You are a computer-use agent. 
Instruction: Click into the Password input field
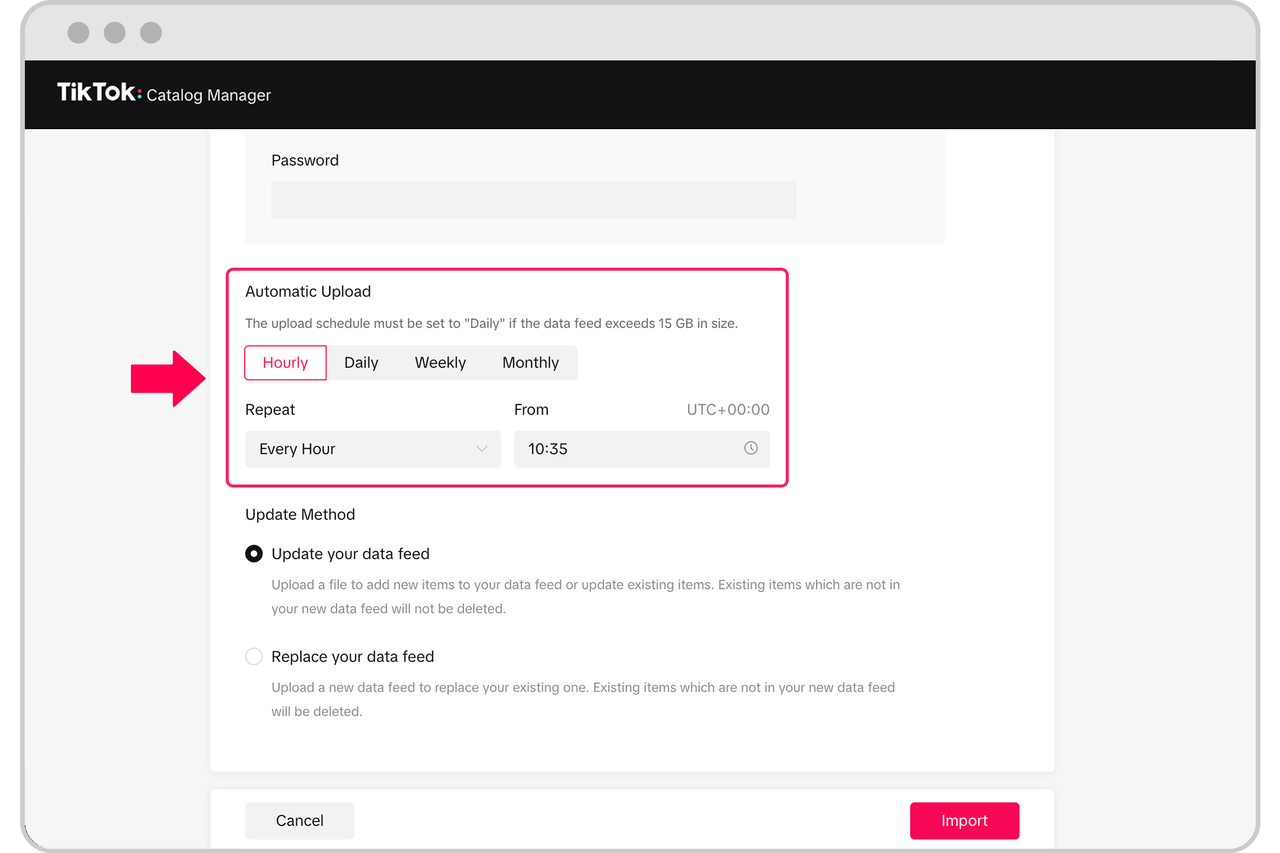[534, 200]
